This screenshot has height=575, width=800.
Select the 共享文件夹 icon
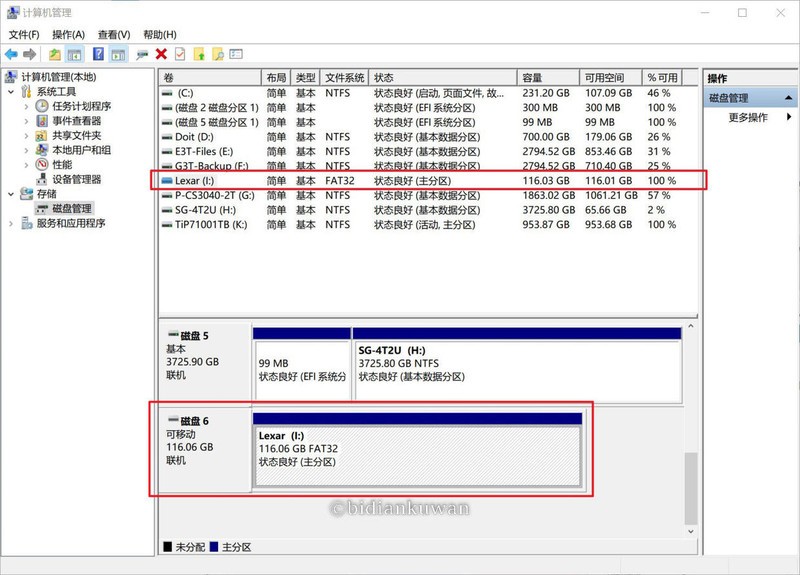(x=42, y=136)
